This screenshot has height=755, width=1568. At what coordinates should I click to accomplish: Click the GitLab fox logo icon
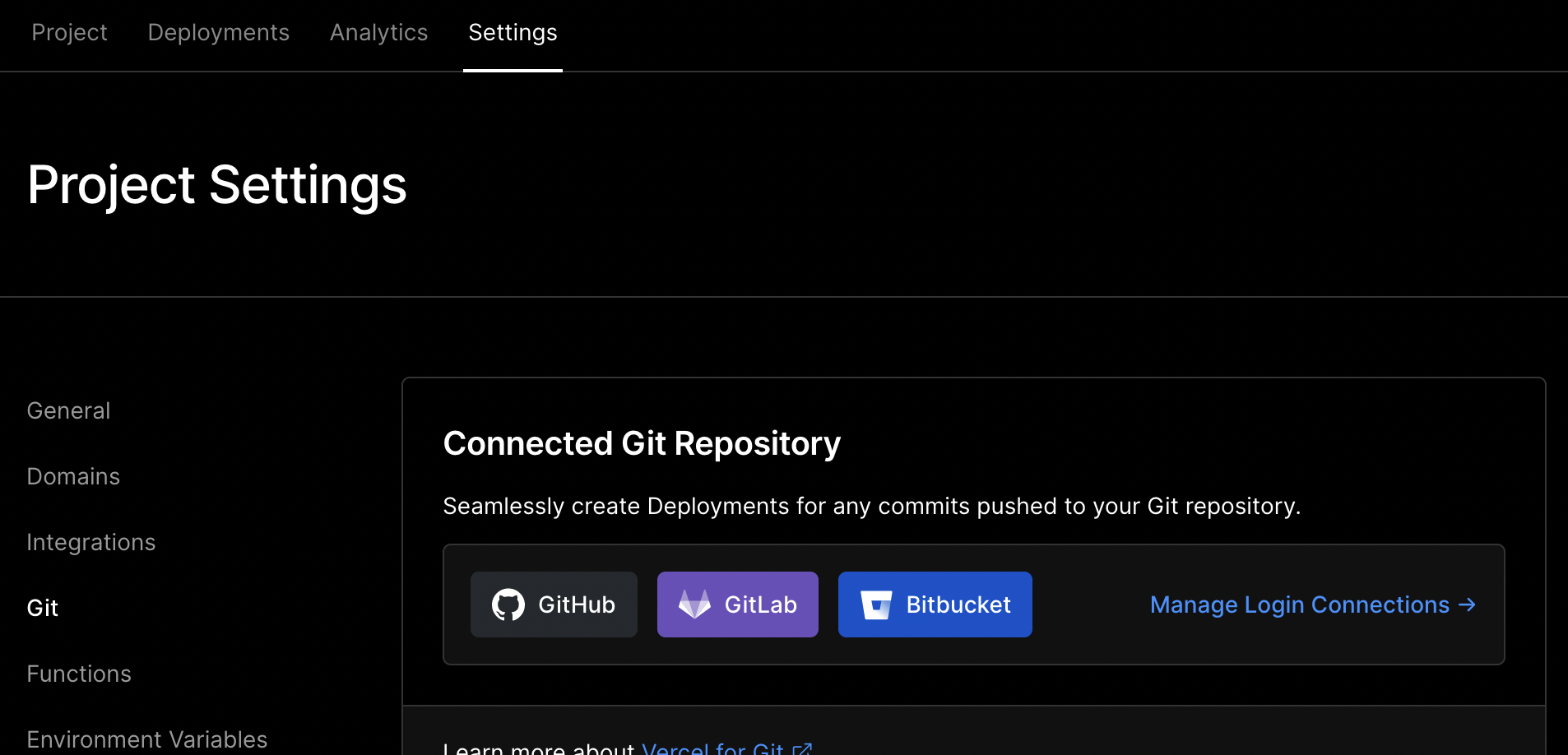(694, 604)
